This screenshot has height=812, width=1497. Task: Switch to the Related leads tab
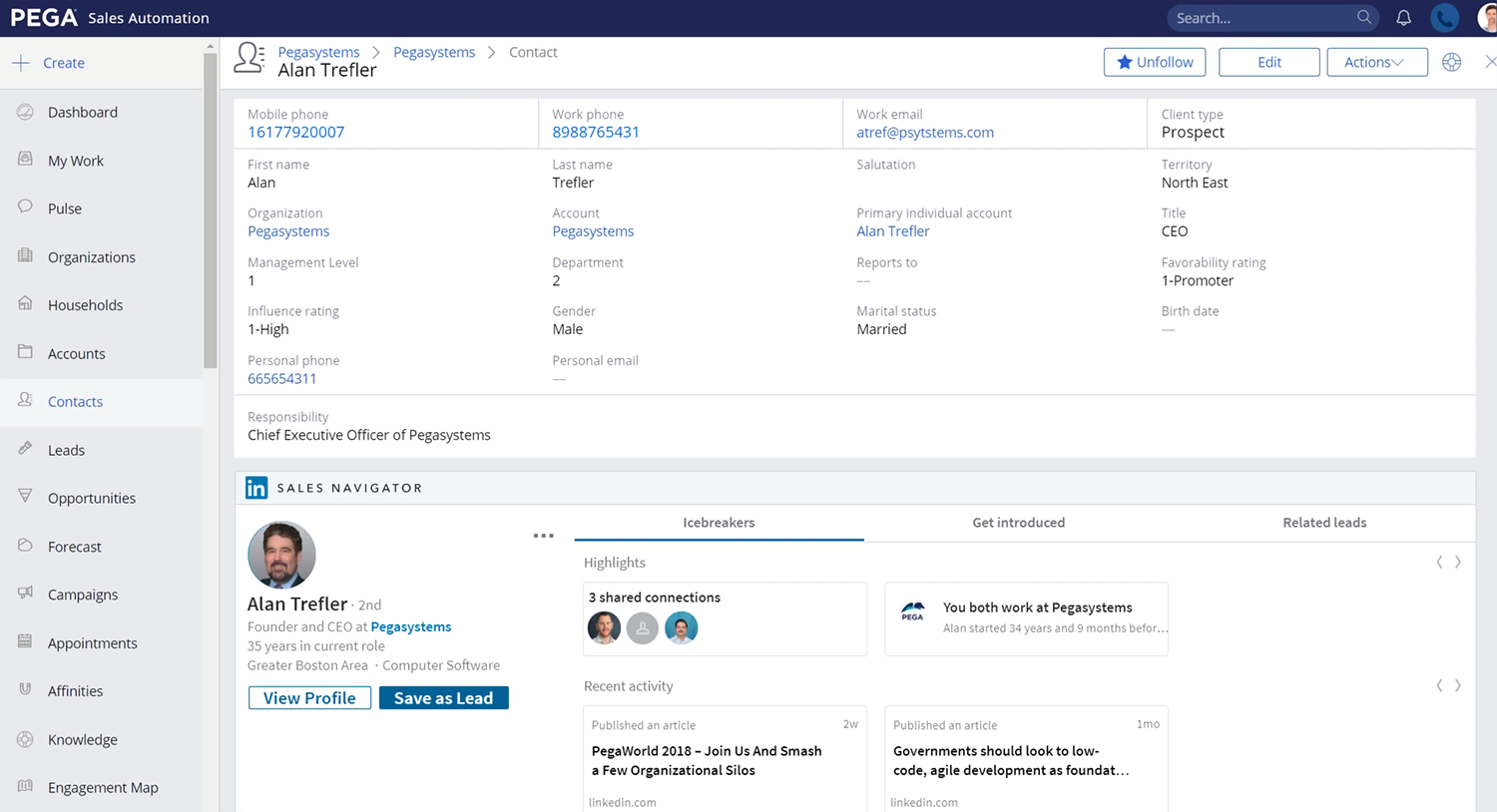pos(1324,523)
